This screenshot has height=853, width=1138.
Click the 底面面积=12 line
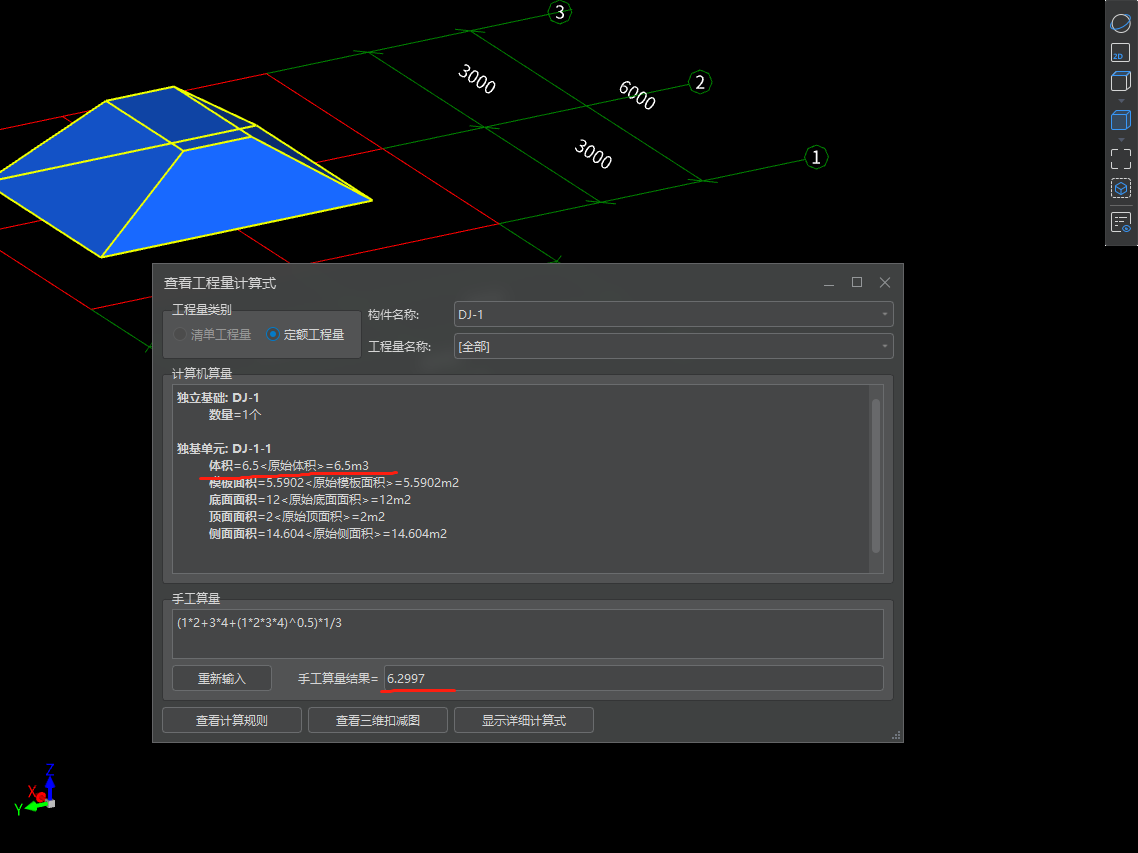(310, 499)
